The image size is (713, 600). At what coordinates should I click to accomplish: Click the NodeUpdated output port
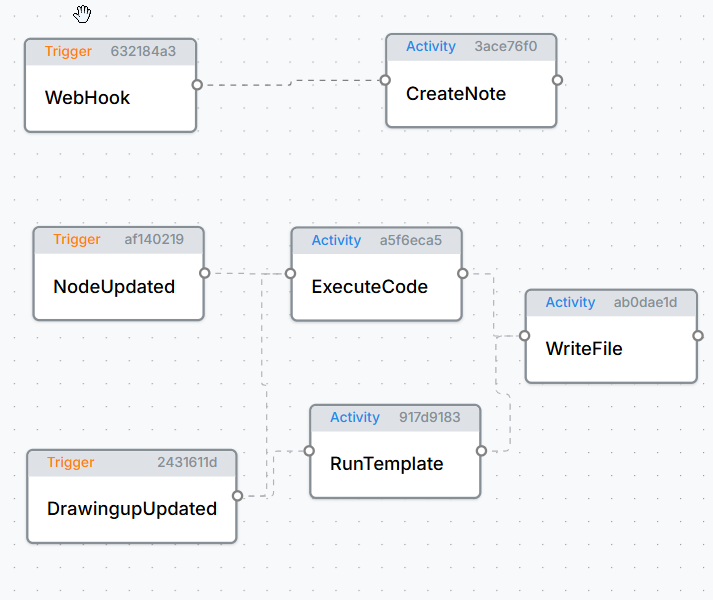pyautogui.click(x=204, y=273)
